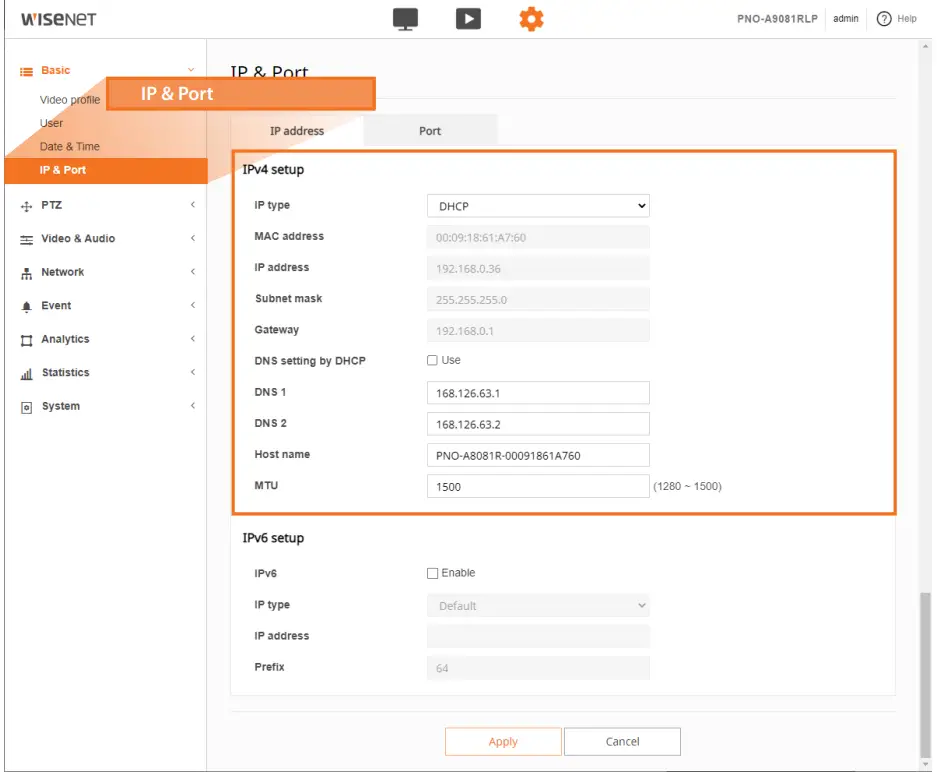Click the Statistics bar chart icon
Screen dimensions: 937x777
27,374
